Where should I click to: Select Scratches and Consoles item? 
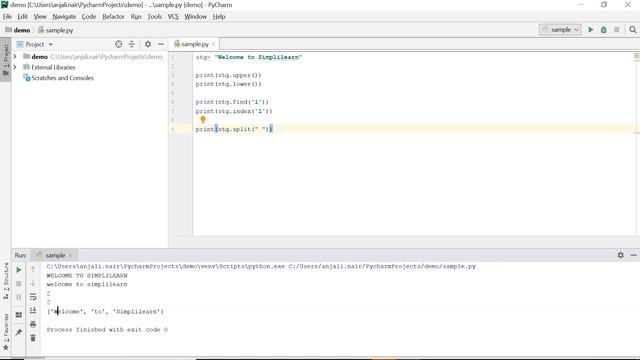62,78
